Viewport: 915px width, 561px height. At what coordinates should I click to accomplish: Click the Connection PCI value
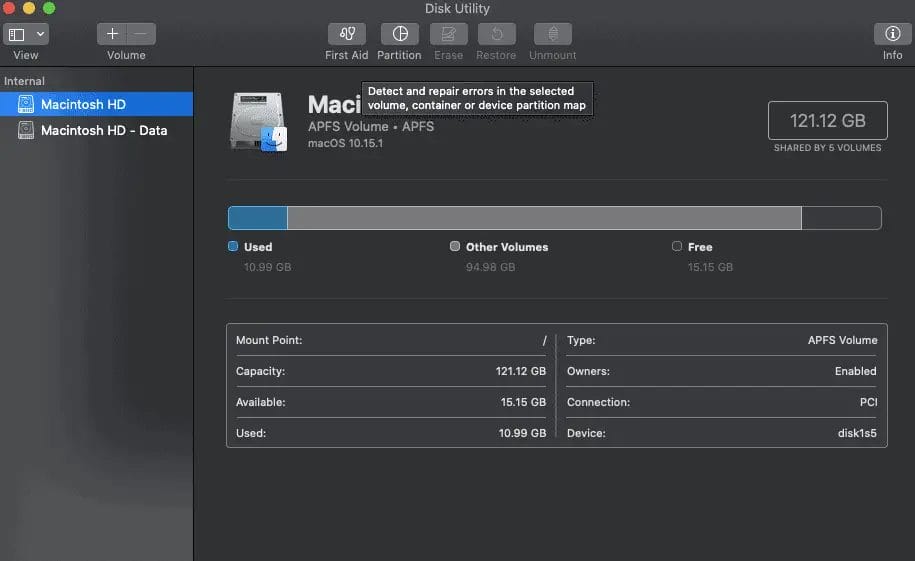coord(868,402)
